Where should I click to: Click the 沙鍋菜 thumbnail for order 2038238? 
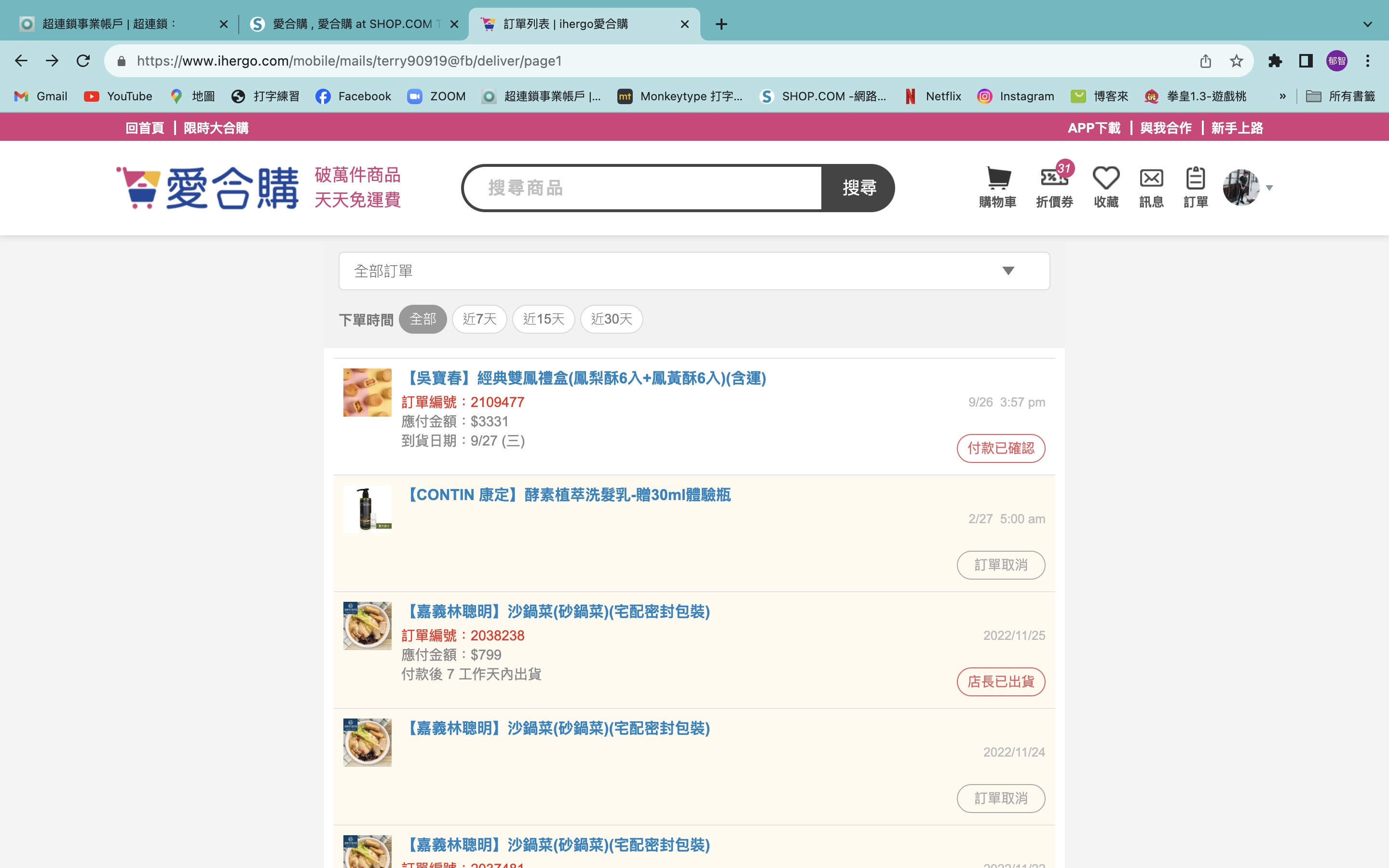point(368,626)
